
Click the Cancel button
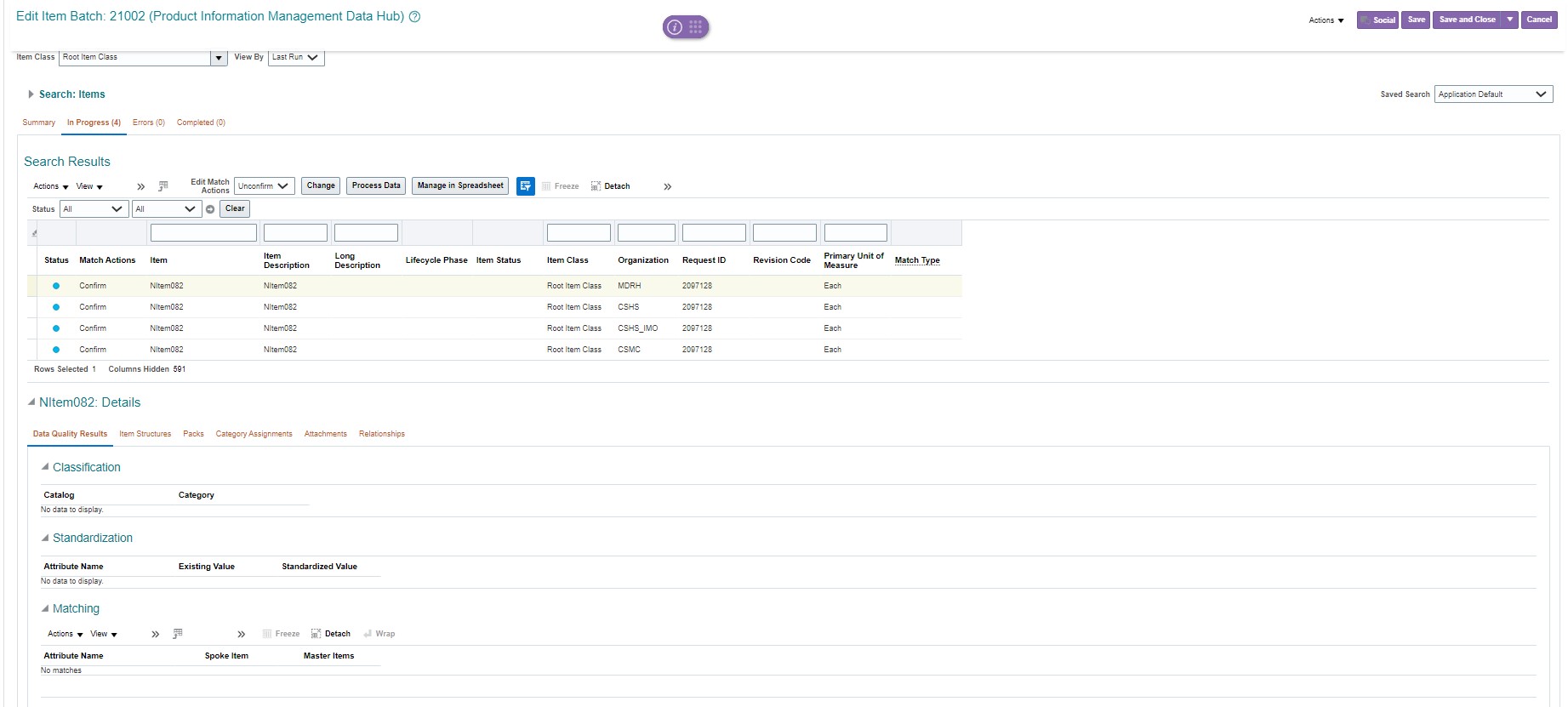pos(1539,20)
